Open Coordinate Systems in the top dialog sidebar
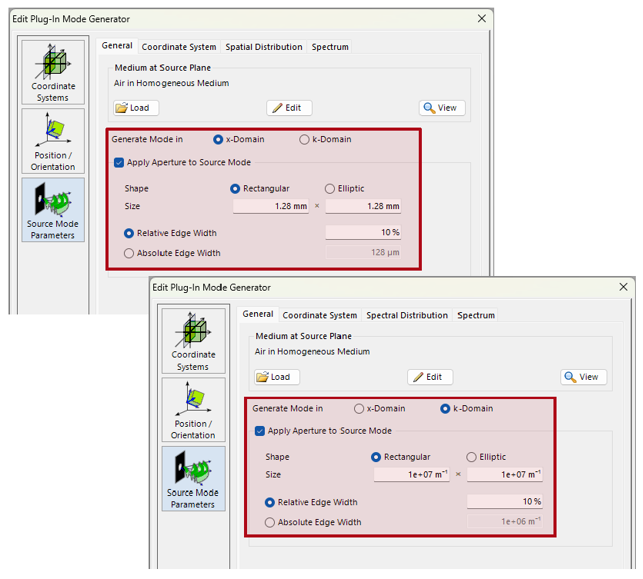643x579 pixels. [x=52, y=73]
